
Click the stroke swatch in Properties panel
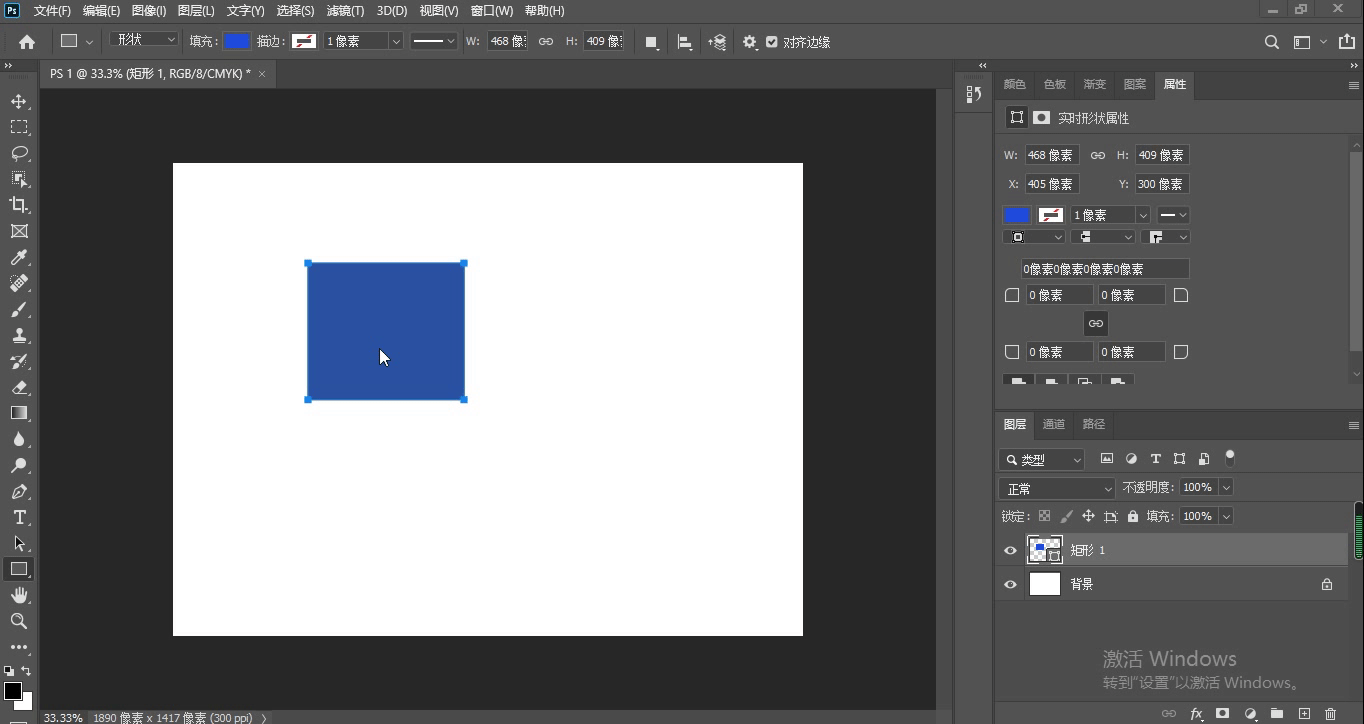click(1051, 215)
